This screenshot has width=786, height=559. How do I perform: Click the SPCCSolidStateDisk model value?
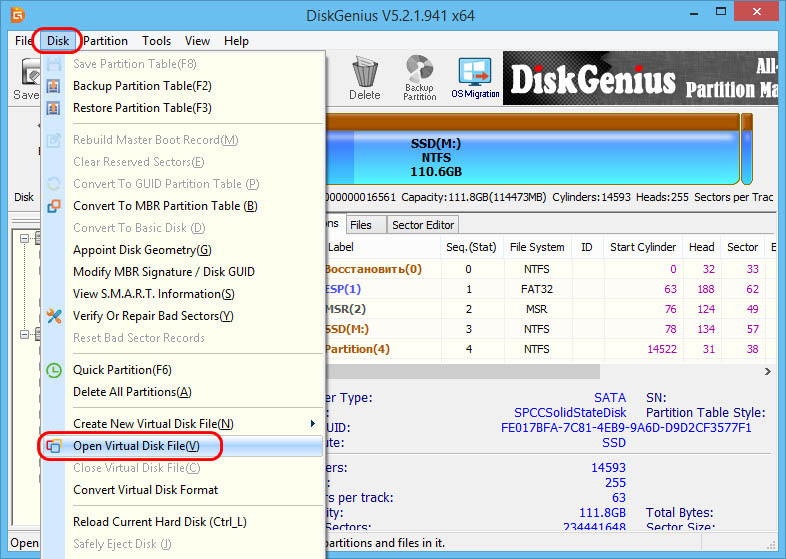click(x=570, y=413)
